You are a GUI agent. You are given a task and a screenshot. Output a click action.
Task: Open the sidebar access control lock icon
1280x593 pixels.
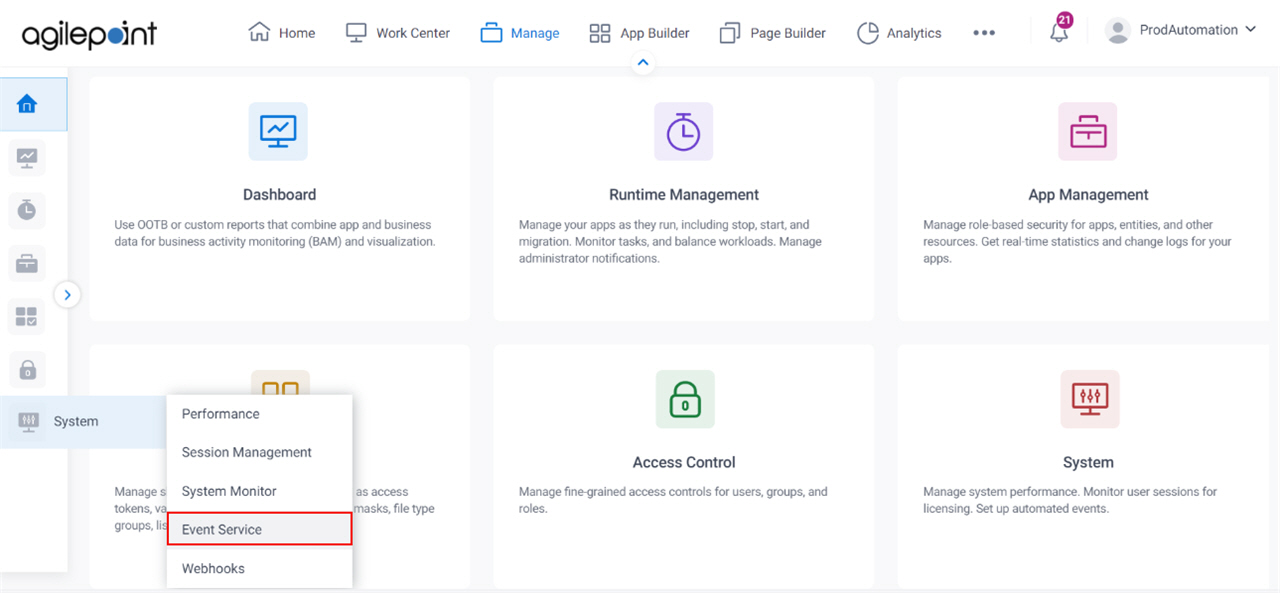click(27, 370)
